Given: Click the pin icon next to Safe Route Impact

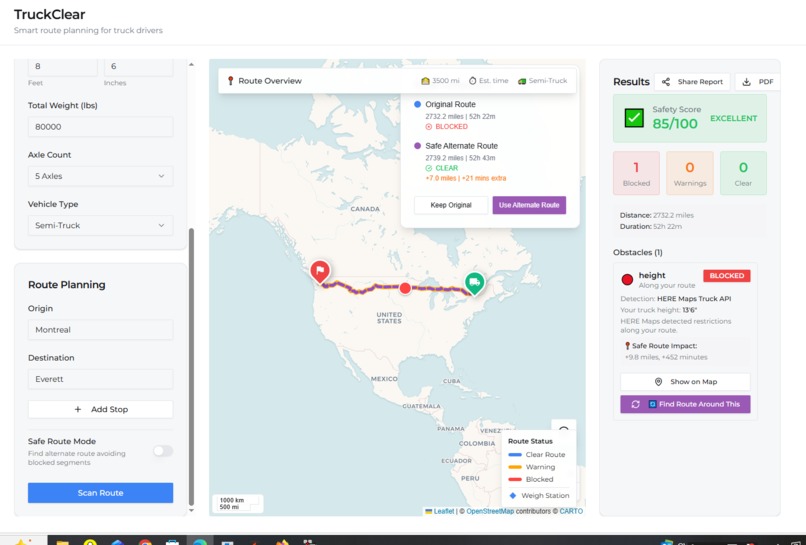Looking at the screenshot, I should pos(627,346).
